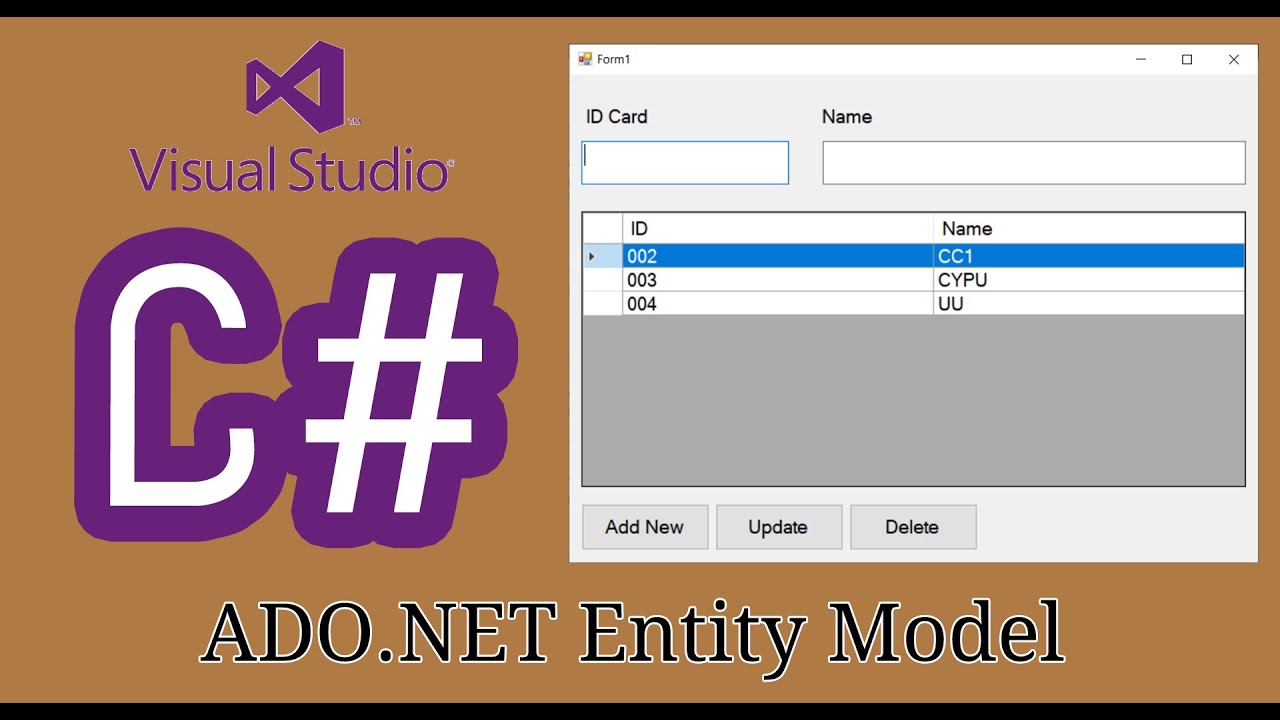Image resolution: width=1280 pixels, height=720 pixels.
Task: Click the row header of row 003
Action: 603,280
